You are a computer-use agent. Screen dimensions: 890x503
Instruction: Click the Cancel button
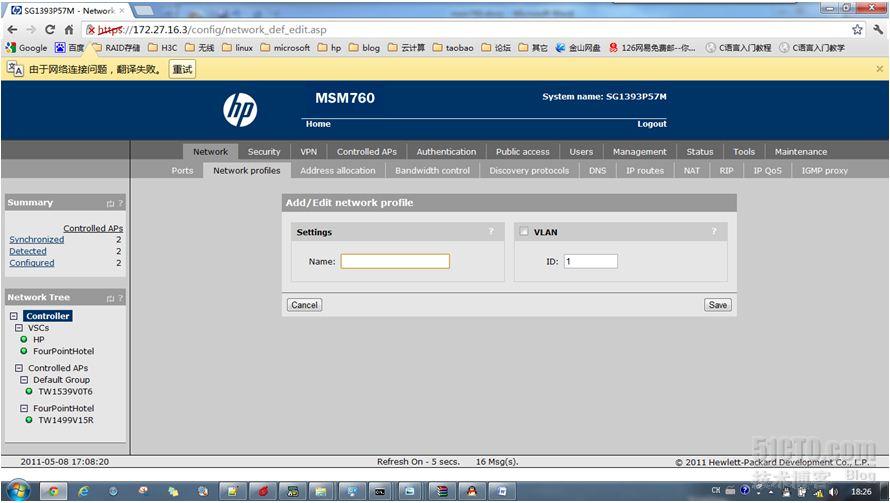point(304,305)
